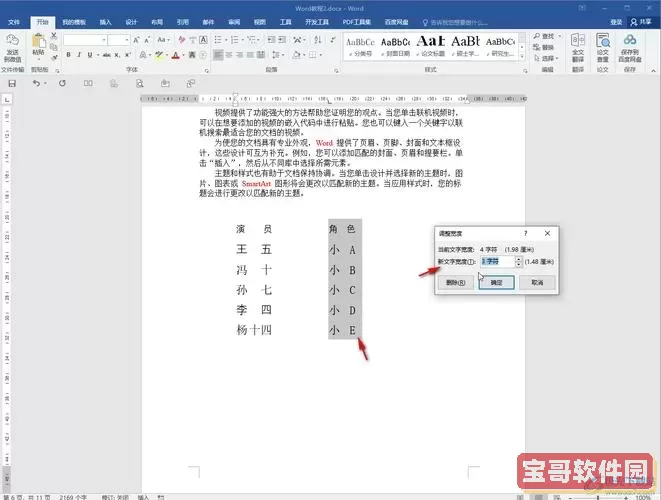Show paragraph marks with the pilcrow icon
The height and width of the screenshot is (500, 661).
(333, 40)
